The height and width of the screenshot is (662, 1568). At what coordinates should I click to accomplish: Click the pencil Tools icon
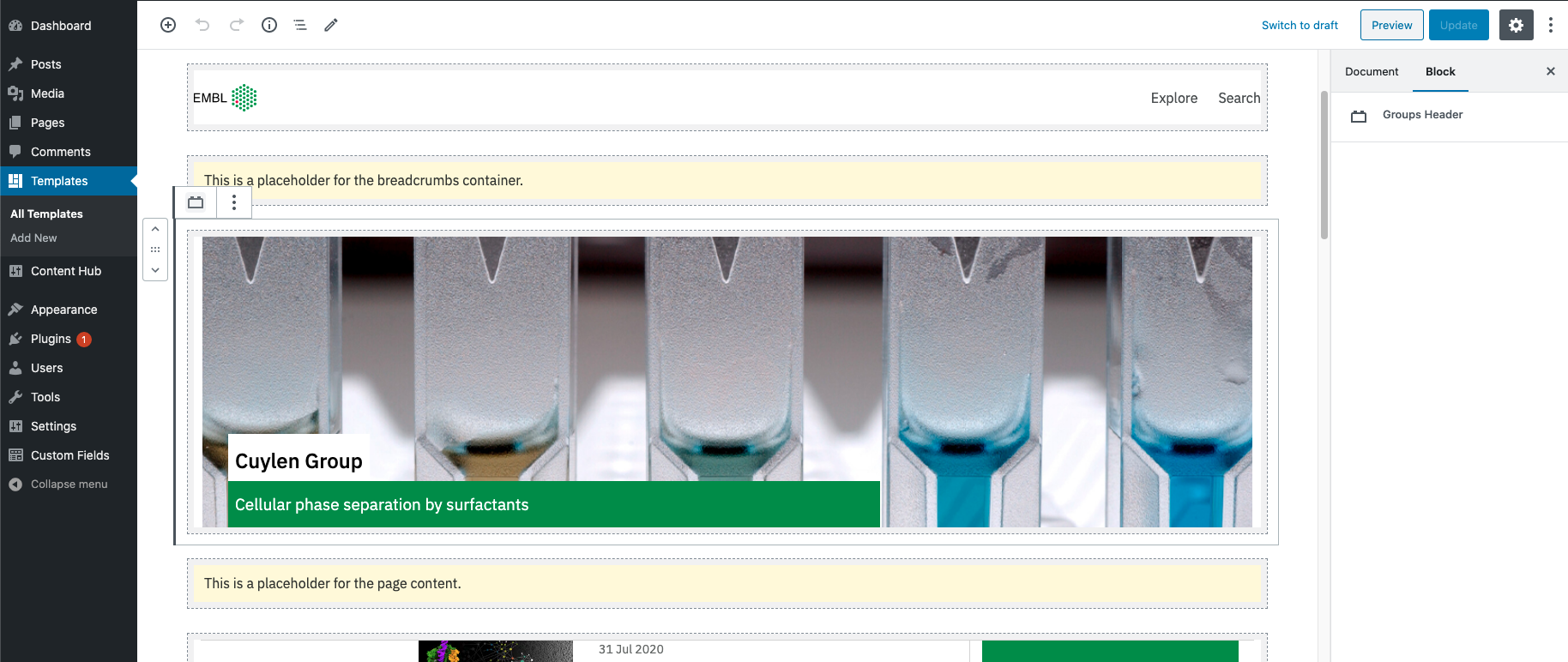coord(331,25)
